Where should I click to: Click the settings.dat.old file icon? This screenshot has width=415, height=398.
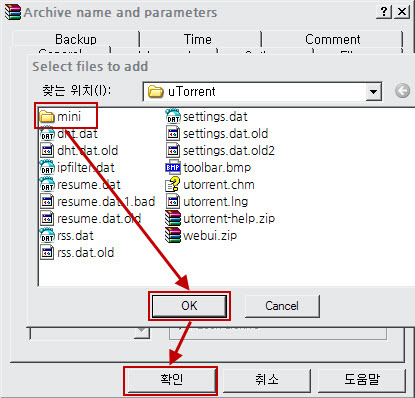pyautogui.click(x=173, y=134)
